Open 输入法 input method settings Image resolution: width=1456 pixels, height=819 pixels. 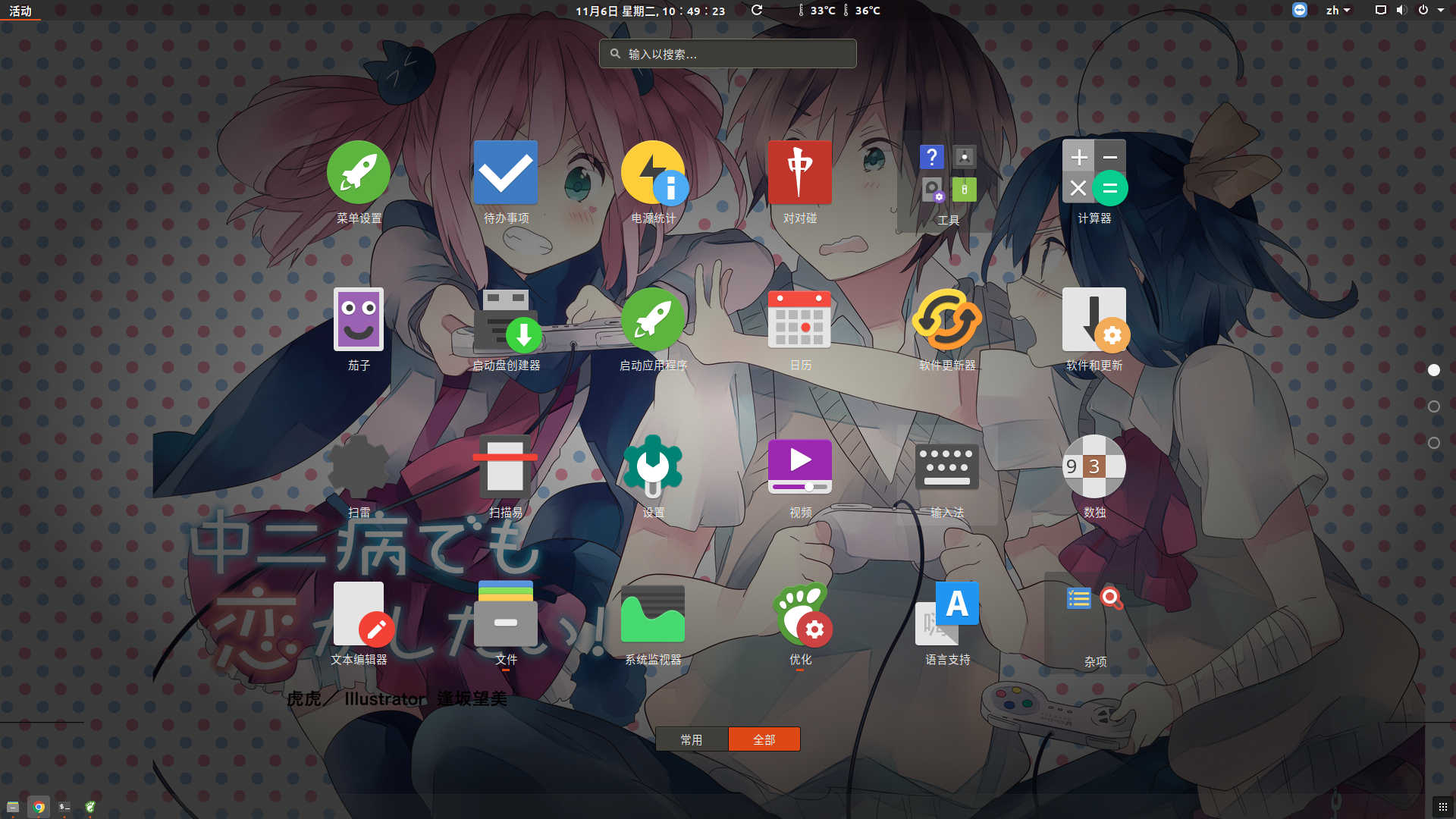[947, 477]
